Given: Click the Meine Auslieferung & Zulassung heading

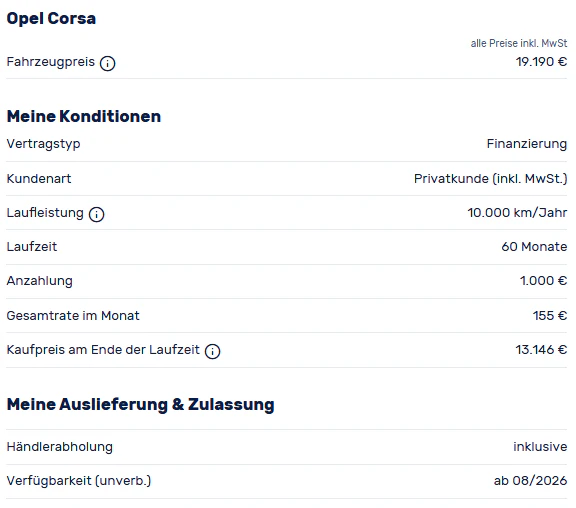Looking at the screenshot, I should [140, 404].
